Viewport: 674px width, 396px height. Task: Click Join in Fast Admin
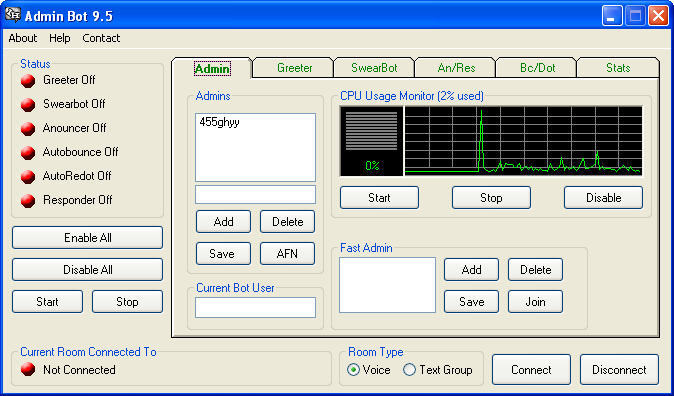tap(536, 301)
